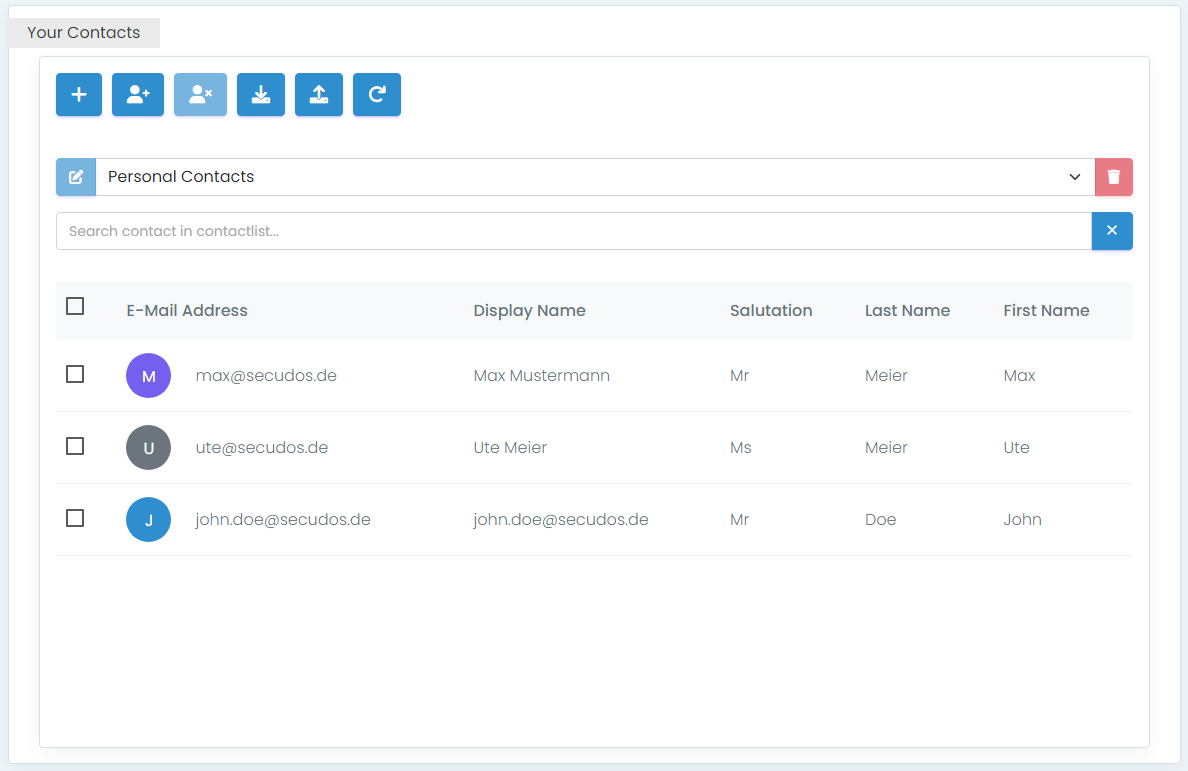Clear the search with the X button
The image size is (1188, 771).
pyautogui.click(x=1112, y=231)
